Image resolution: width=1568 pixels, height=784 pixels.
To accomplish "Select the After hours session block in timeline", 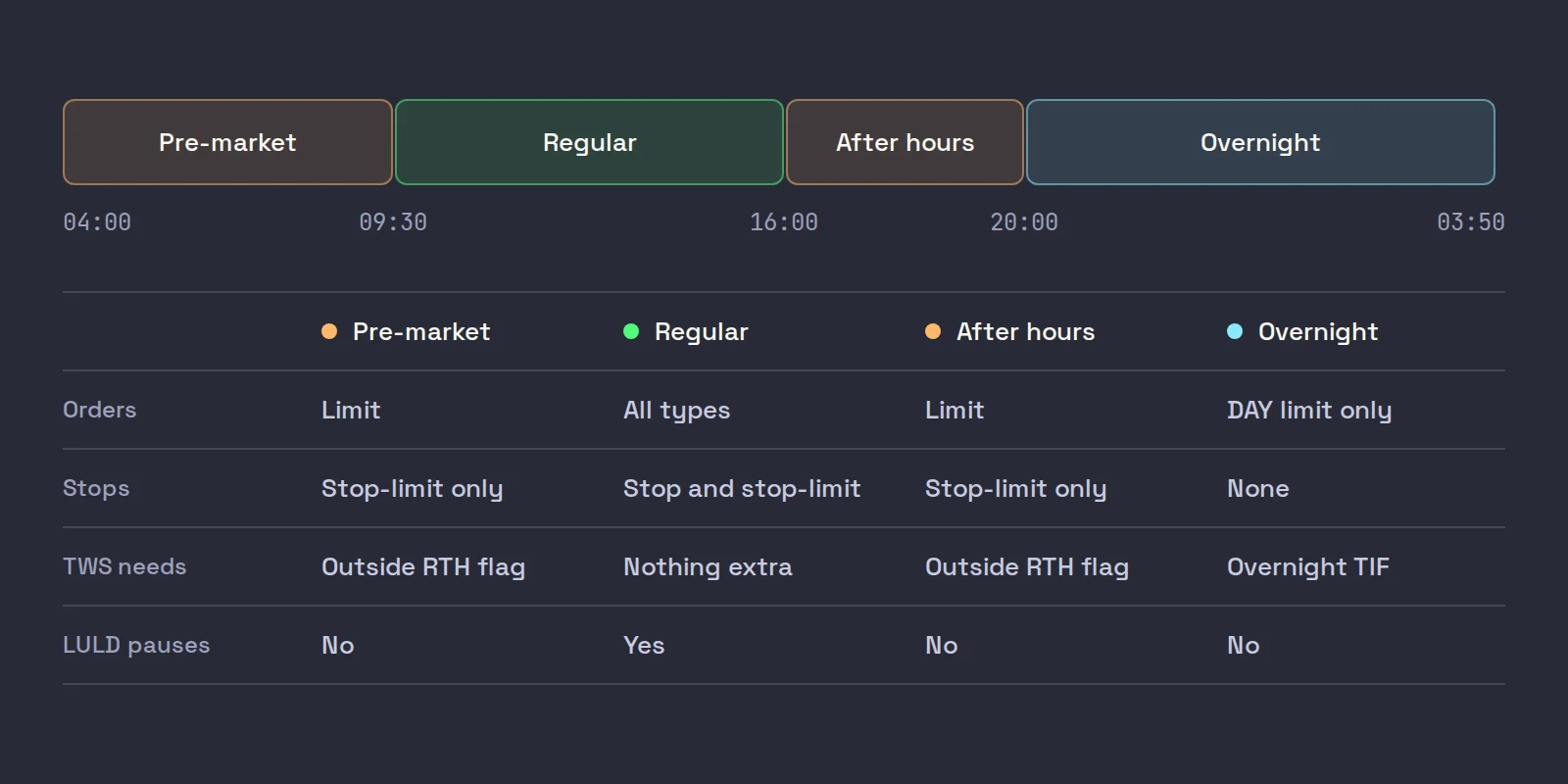I will pos(905,142).
